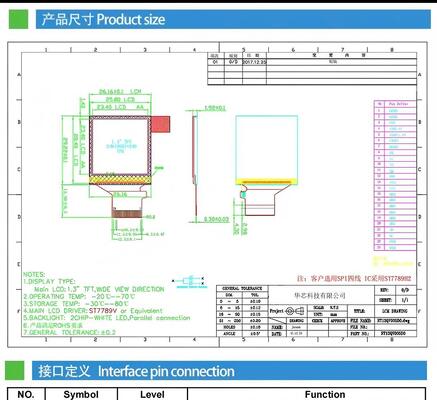Click the yellow highlighted note below pin table
This screenshot has height=400, width=437.
tap(393, 262)
